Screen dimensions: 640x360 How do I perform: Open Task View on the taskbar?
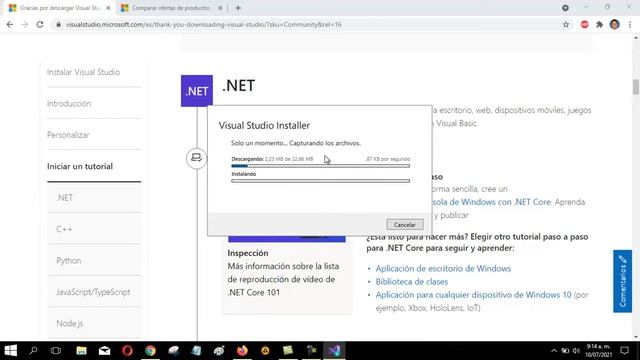tap(56, 351)
